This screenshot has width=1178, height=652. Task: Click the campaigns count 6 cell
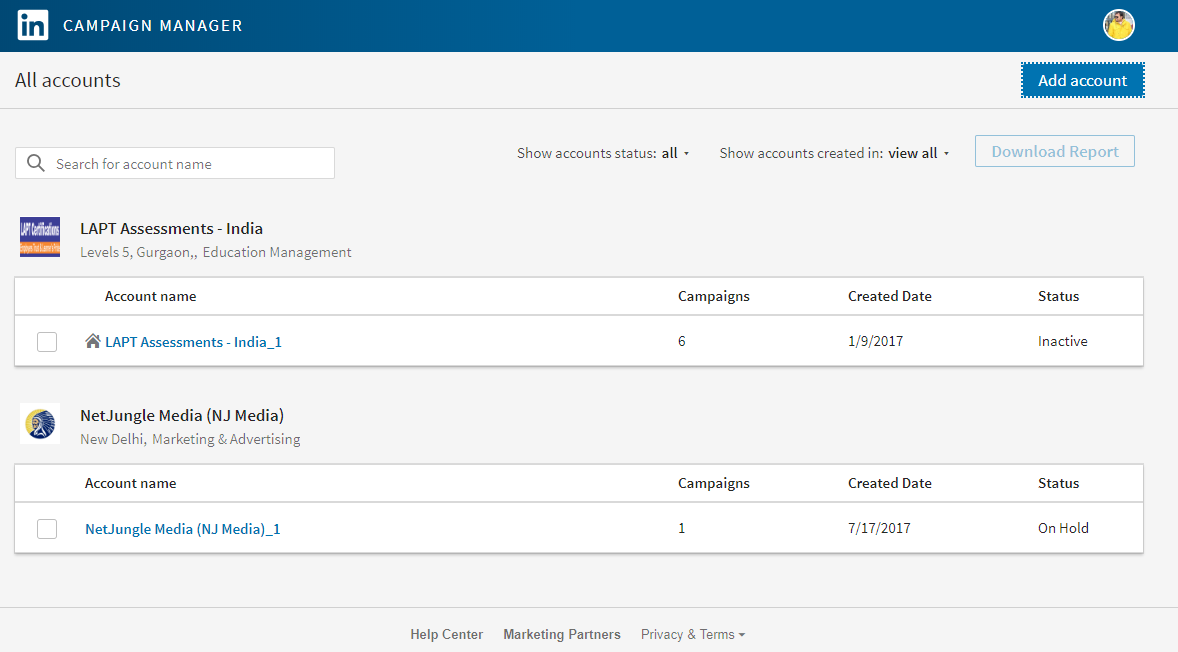[681, 341]
